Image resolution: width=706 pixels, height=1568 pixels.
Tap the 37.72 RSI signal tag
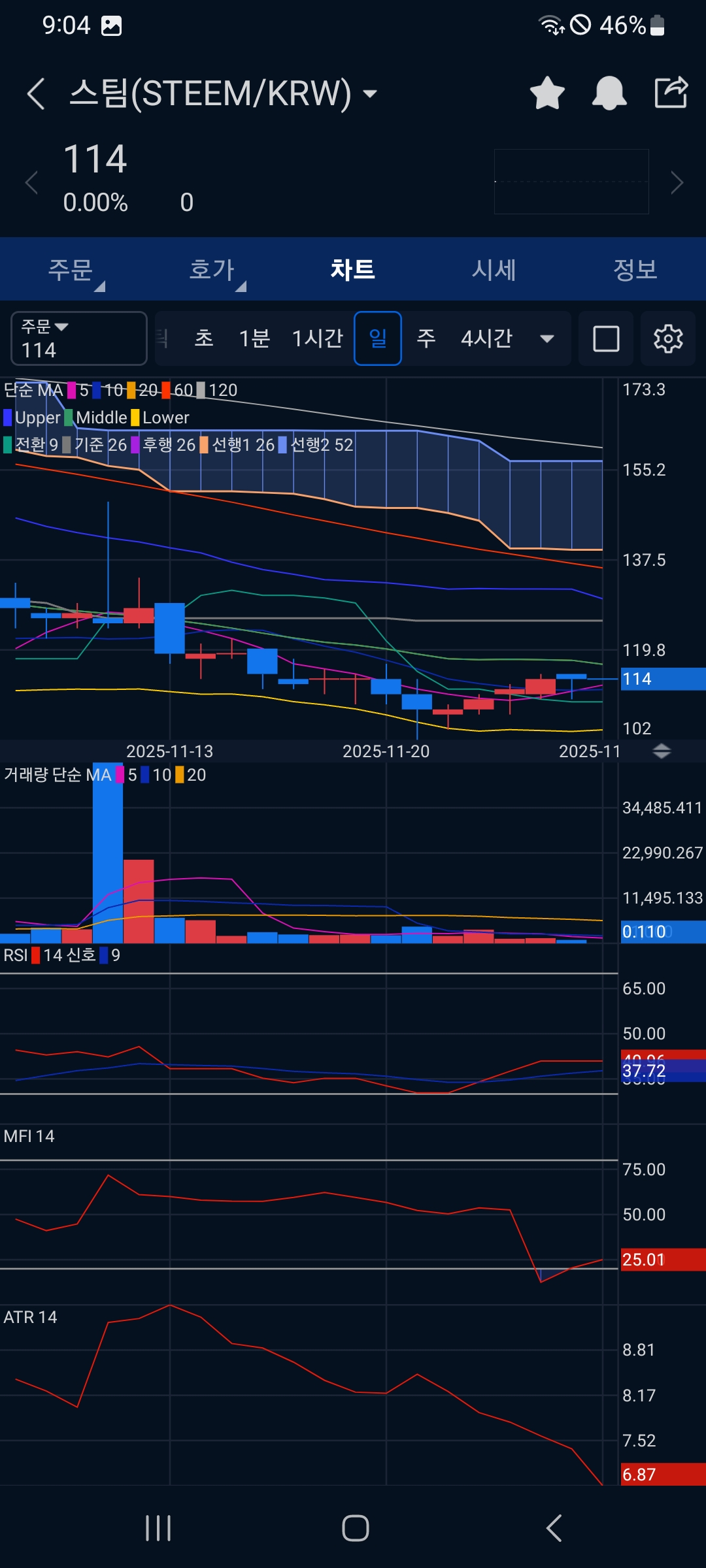[663, 1071]
